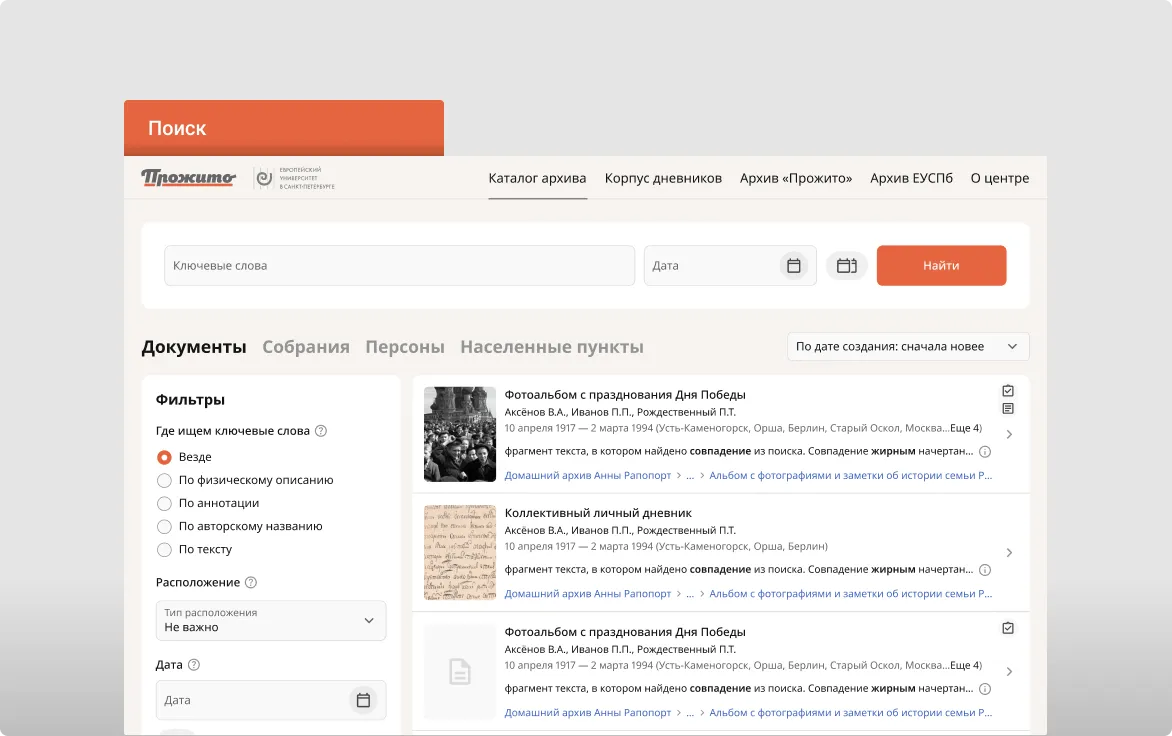Expand first Фотоальбом result with chevron arrow
Screen dimensions: 1172x736
pos(1009,434)
